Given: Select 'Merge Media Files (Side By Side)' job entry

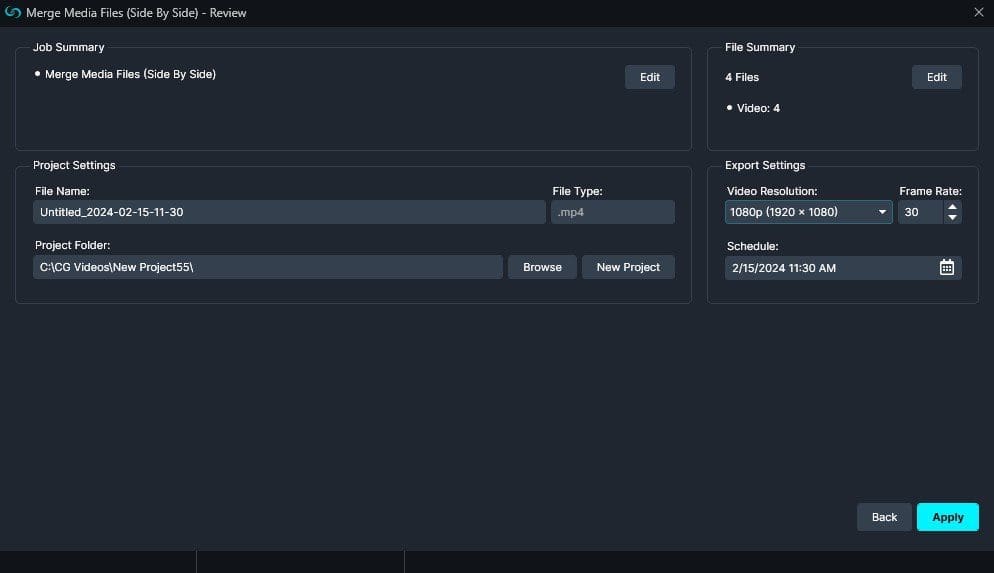Looking at the screenshot, I should pos(130,74).
